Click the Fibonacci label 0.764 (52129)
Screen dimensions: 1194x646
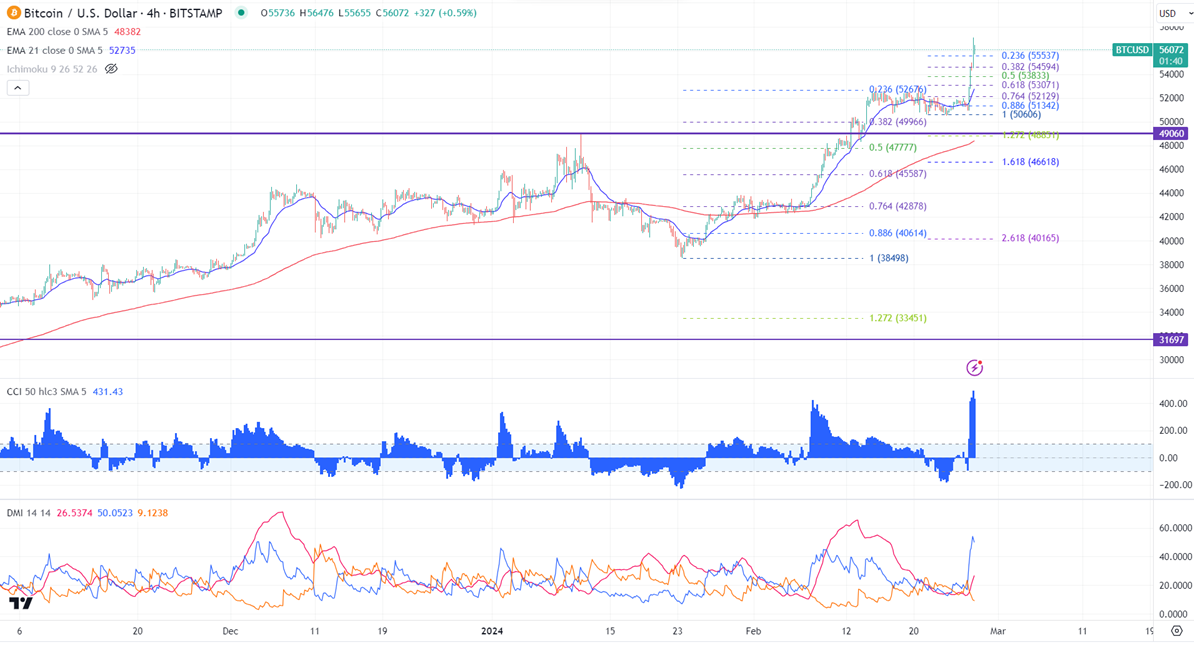click(x=1030, y=96)
